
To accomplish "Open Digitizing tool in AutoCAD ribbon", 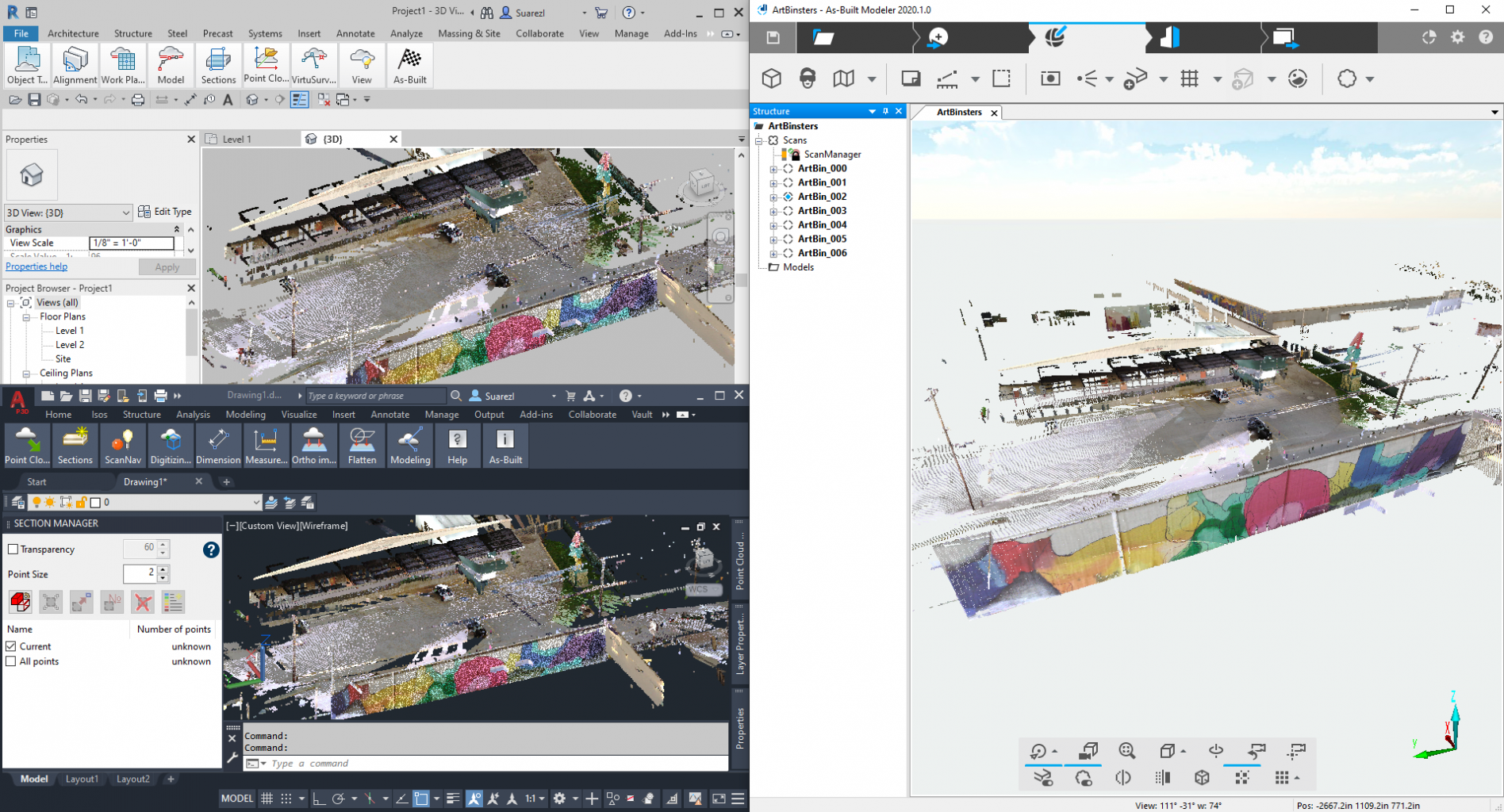I will (171, 445).
